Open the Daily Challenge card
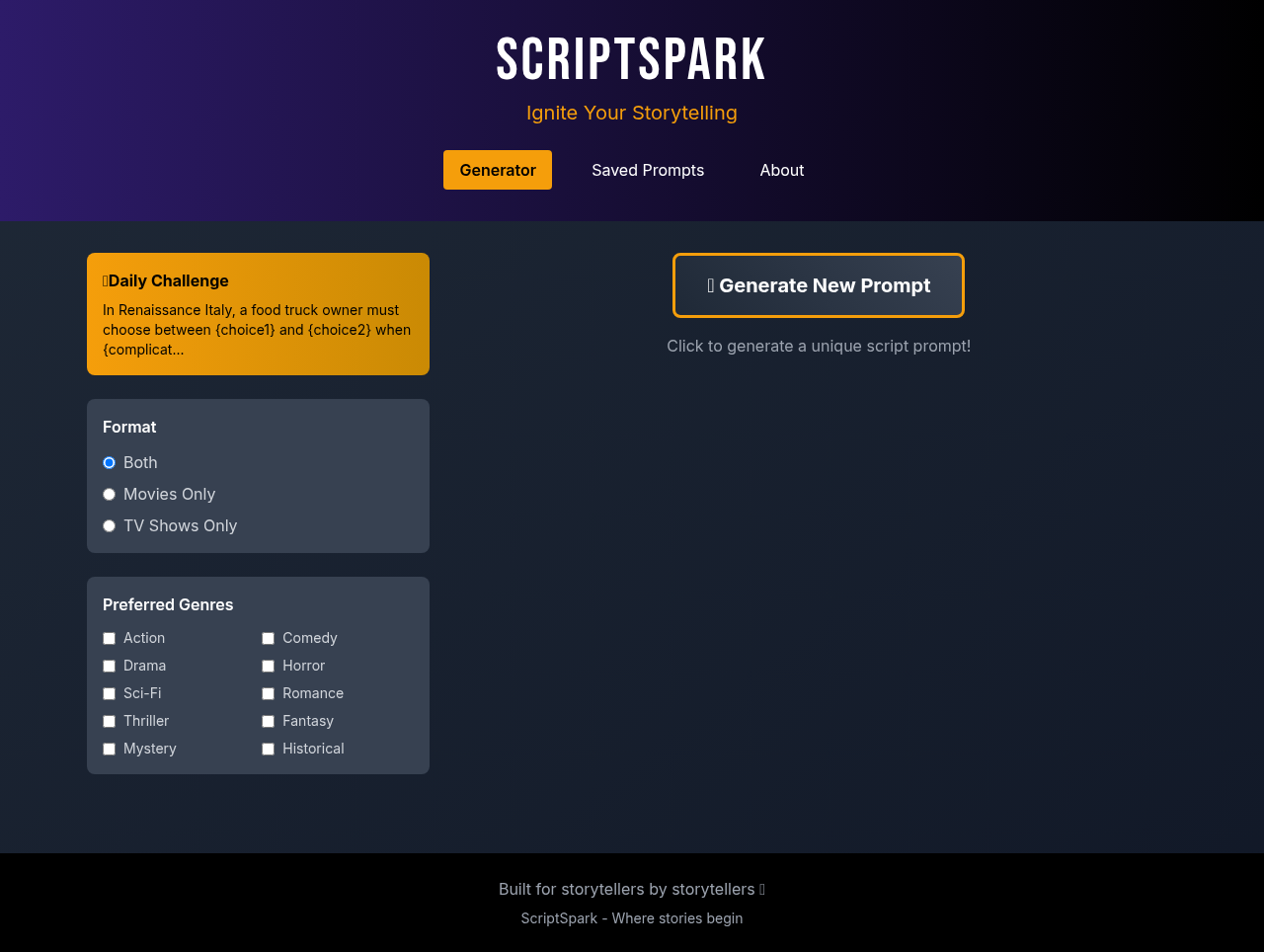Image resolution: width=1264 pixels, height=952 pixels. [x=258, y=313]
